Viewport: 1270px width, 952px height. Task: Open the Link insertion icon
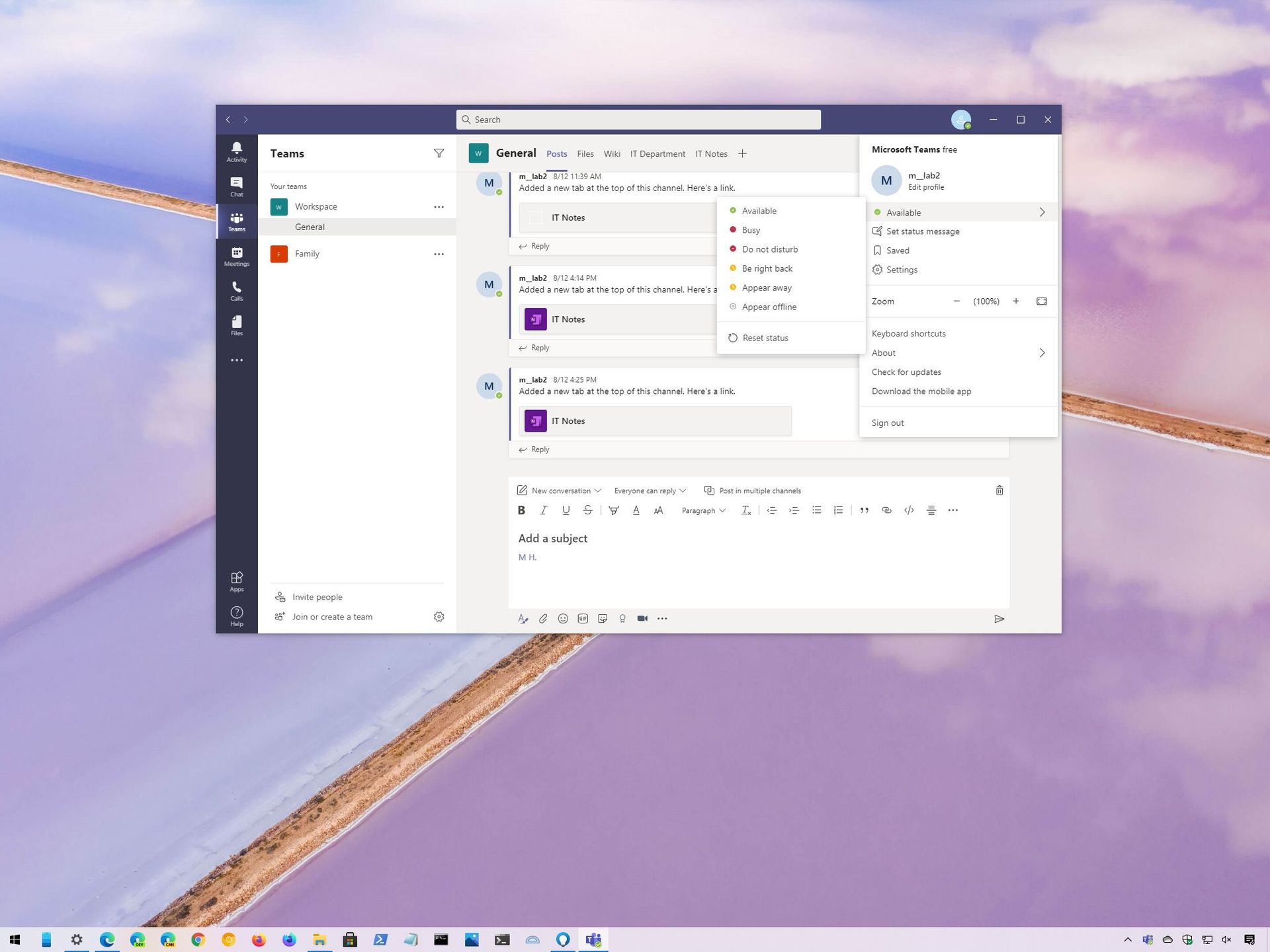[x=886, y=510]
